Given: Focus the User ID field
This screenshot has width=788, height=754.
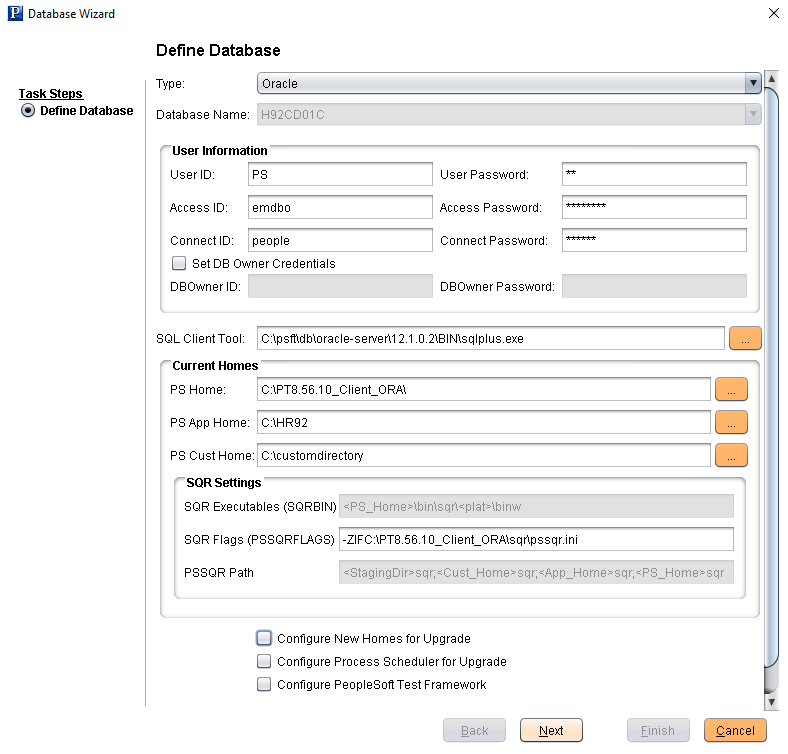Looking at the screenshot, I should (340, 174).
